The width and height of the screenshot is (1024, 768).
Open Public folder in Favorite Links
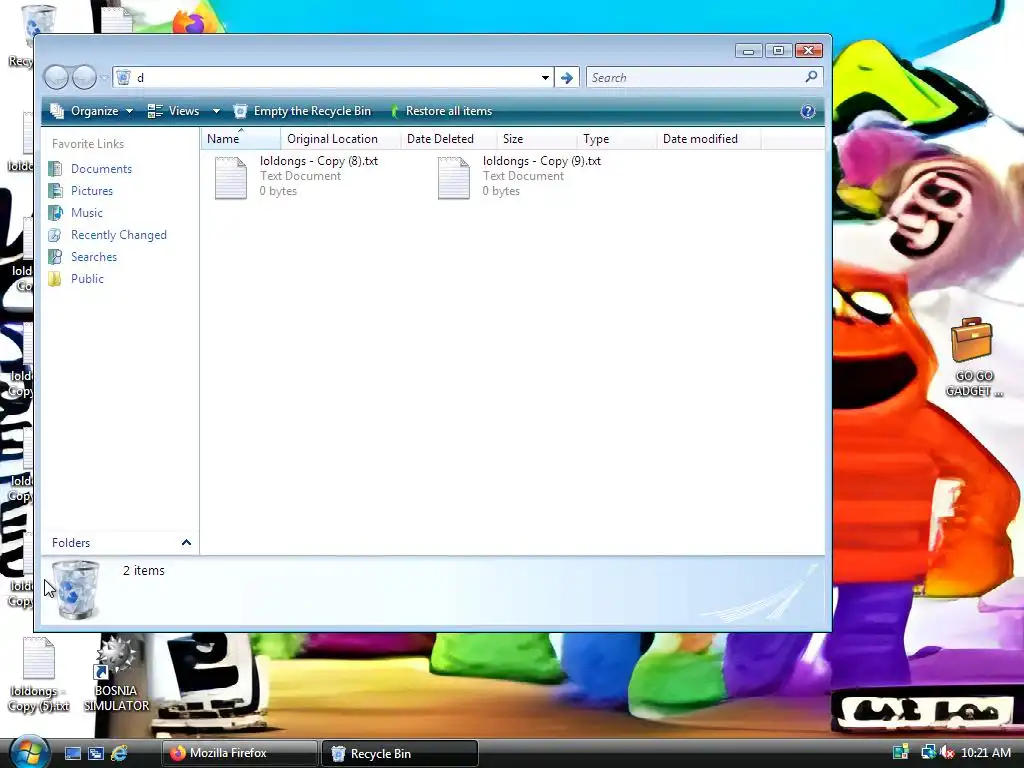(87, 279)
